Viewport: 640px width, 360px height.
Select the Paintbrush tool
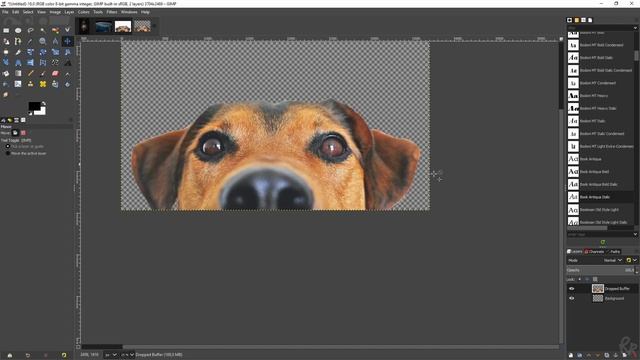coord(43,73)
